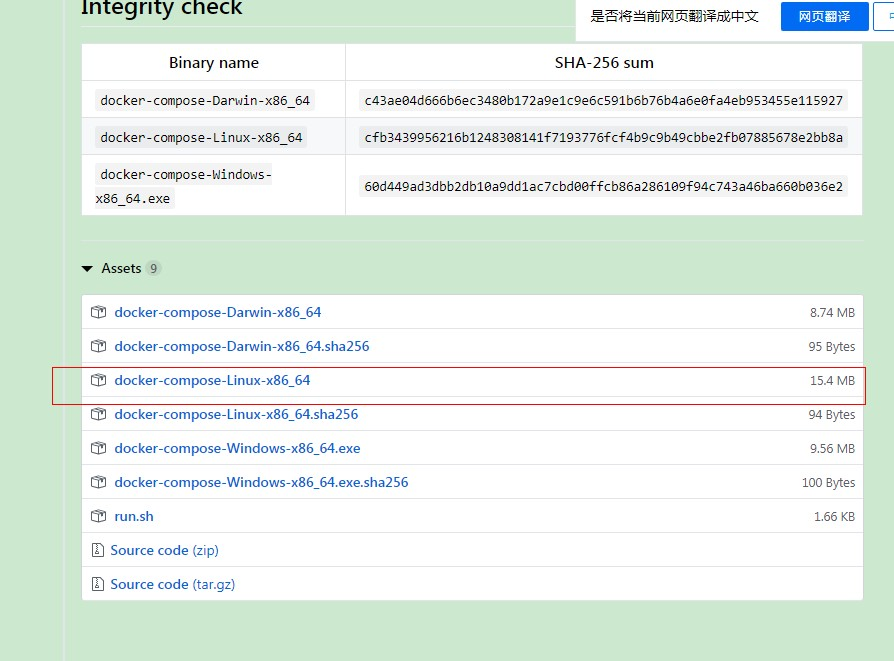Screen dimensions: 894x661
Task: Download docker-compose-Darwin-x86_64 binary
Action: [218, 313]
